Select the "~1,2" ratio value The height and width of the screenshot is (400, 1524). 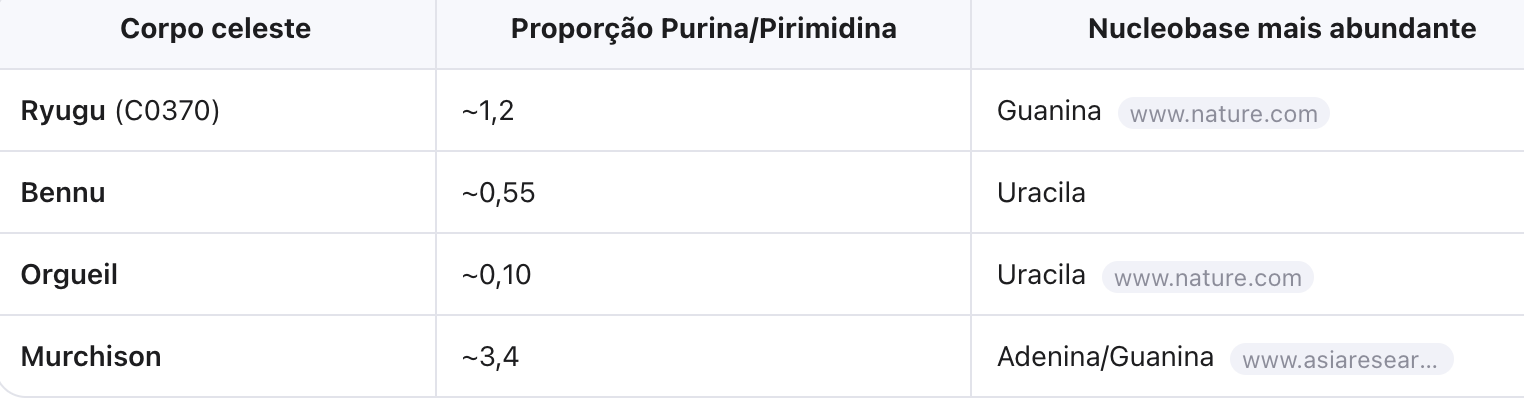pyautogui.click(x=488, y=111)
